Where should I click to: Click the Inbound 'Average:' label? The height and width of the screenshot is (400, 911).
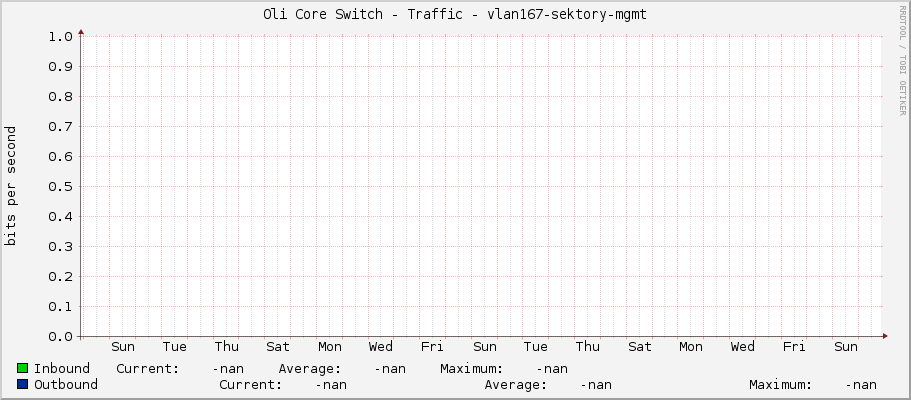(x=309, y=369)
